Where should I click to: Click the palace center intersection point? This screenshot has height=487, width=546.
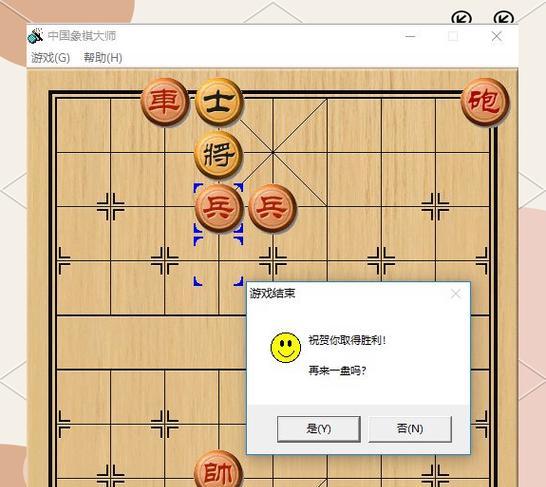coord(272,152)
